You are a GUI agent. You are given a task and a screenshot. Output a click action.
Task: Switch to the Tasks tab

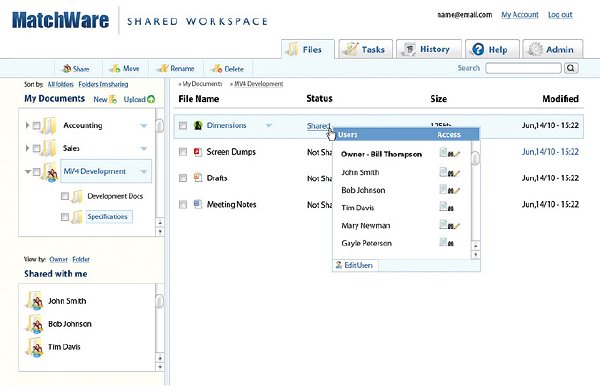[365, 49]
